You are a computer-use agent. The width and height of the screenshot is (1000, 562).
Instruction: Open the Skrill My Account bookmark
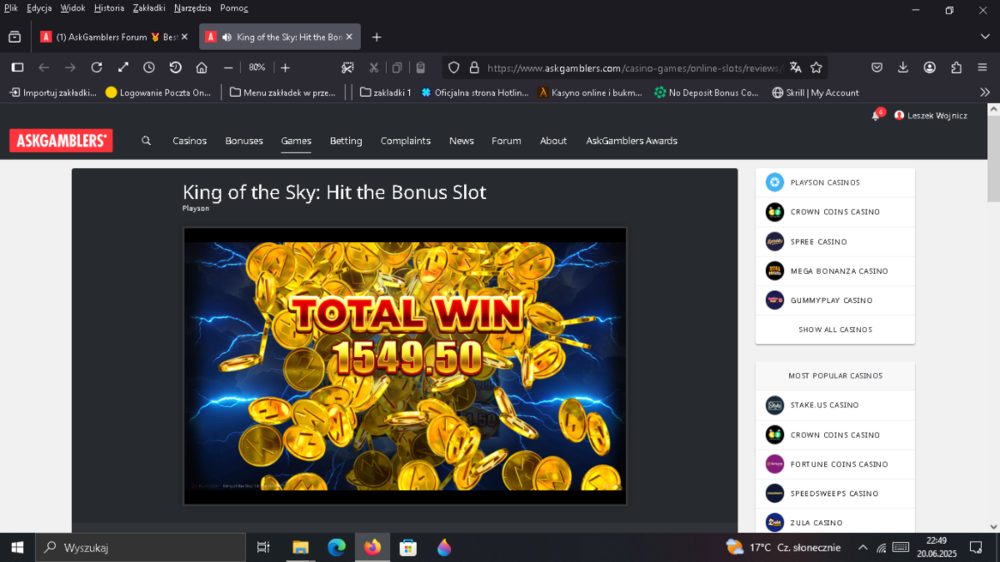click(x=815, y=92)
